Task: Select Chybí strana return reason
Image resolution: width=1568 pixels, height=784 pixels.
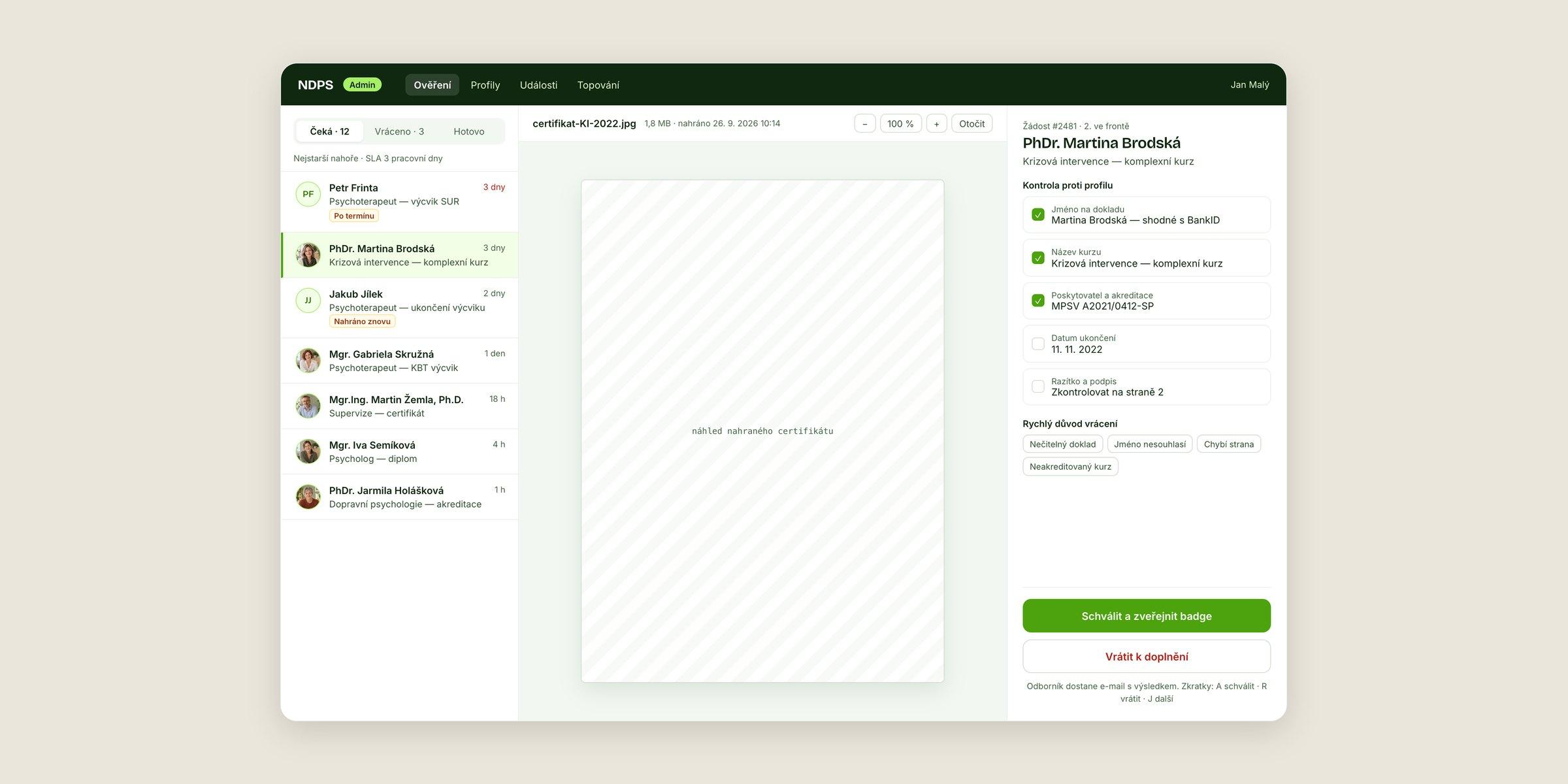Action: click(x=1228, y=444)
